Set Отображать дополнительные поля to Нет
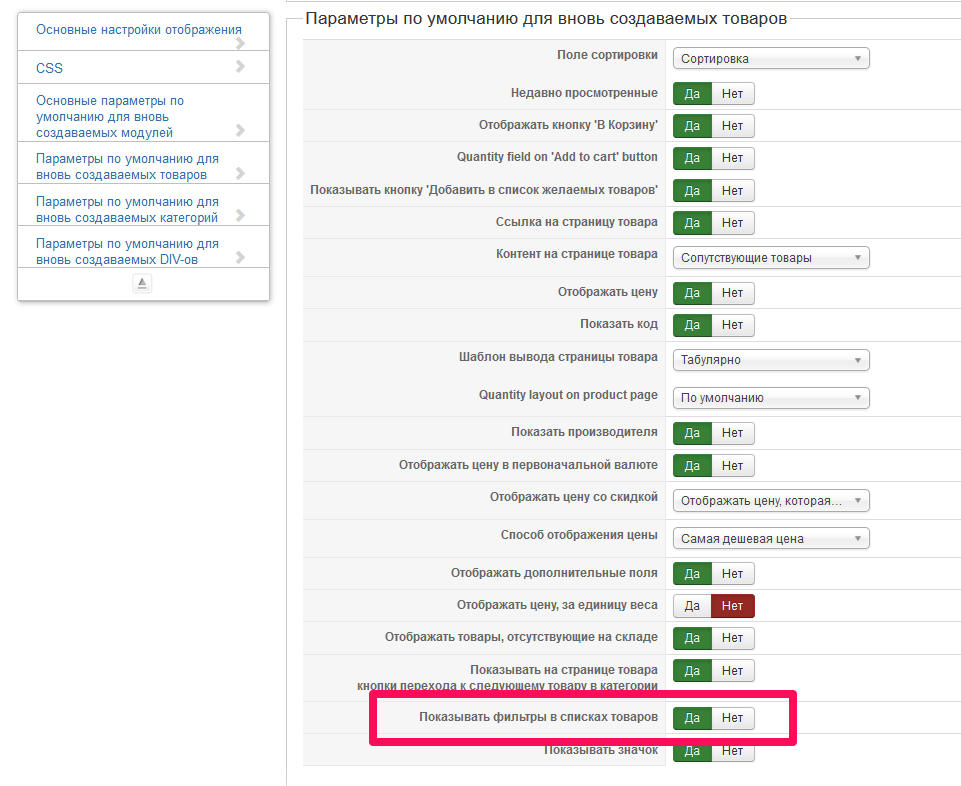Viewport: 961px width, 786px height. point(732,573)
